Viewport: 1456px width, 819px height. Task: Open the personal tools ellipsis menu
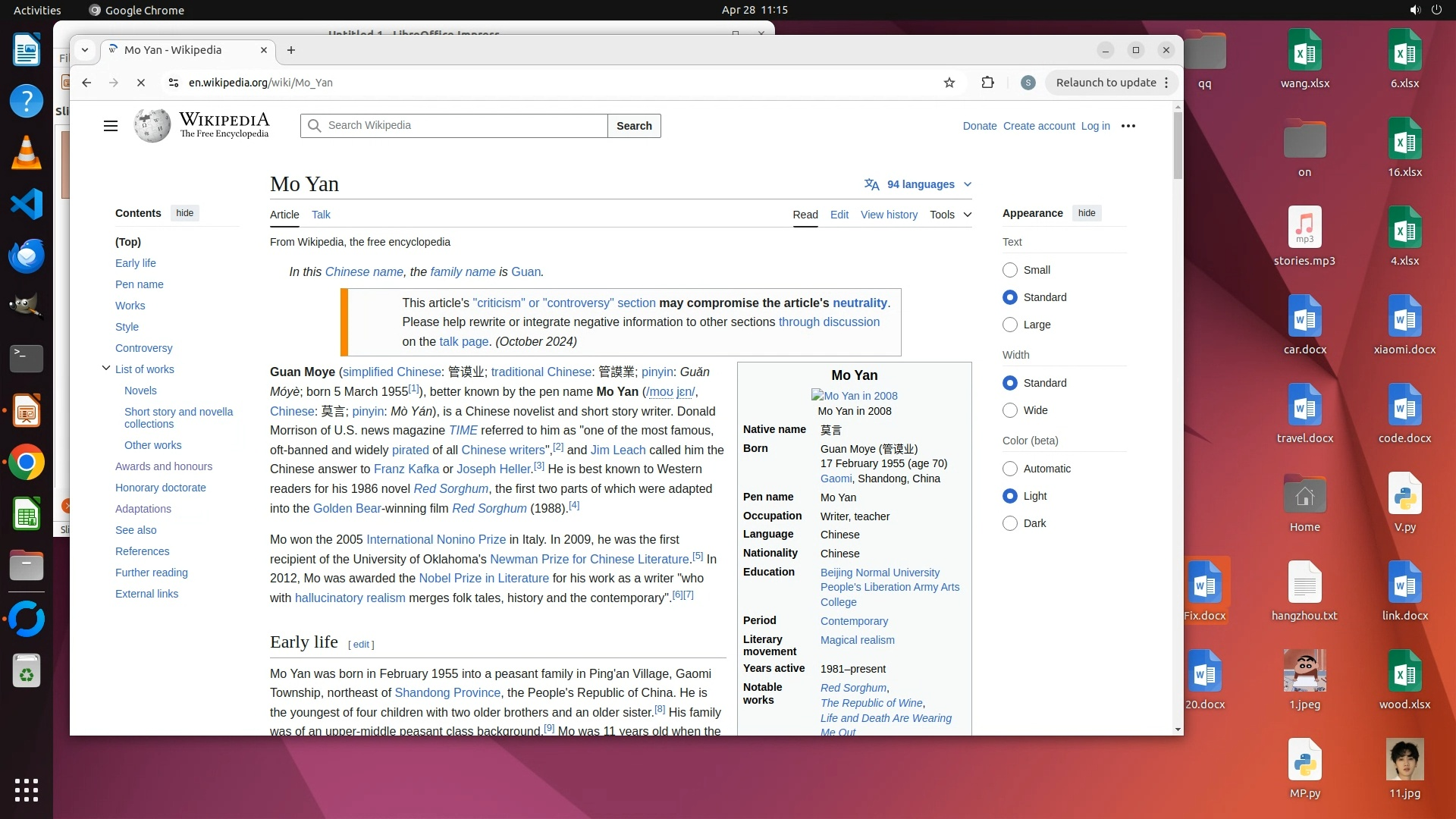coord(1128,126)
